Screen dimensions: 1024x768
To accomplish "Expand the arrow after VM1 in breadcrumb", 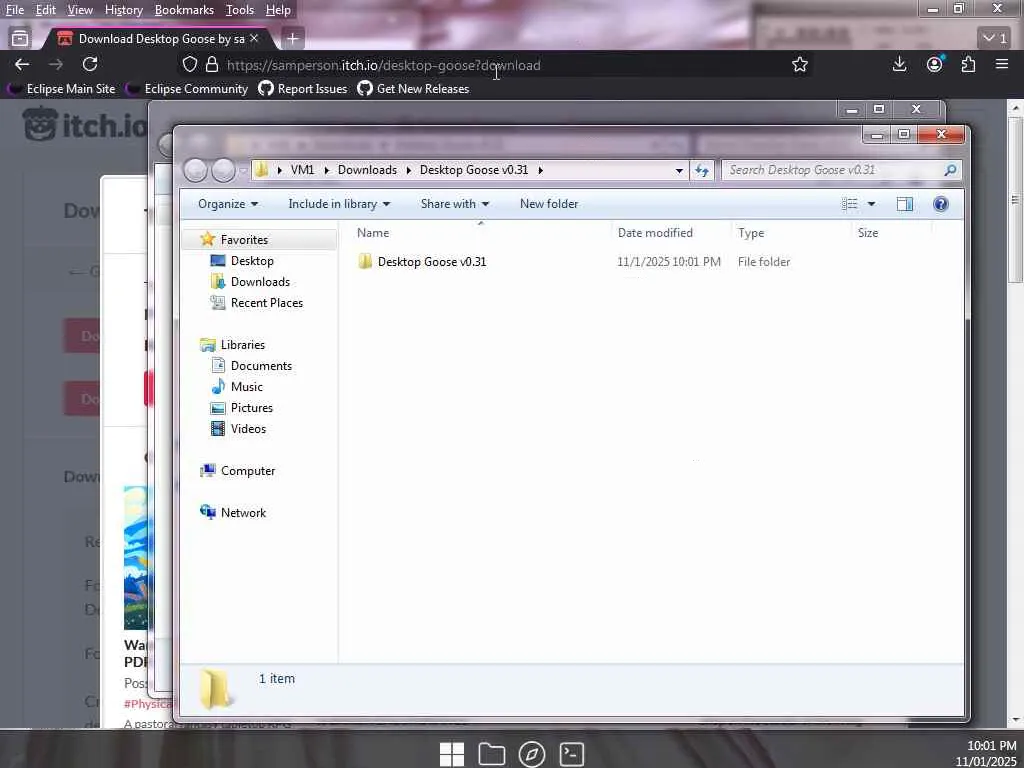I will coord(327,170).
